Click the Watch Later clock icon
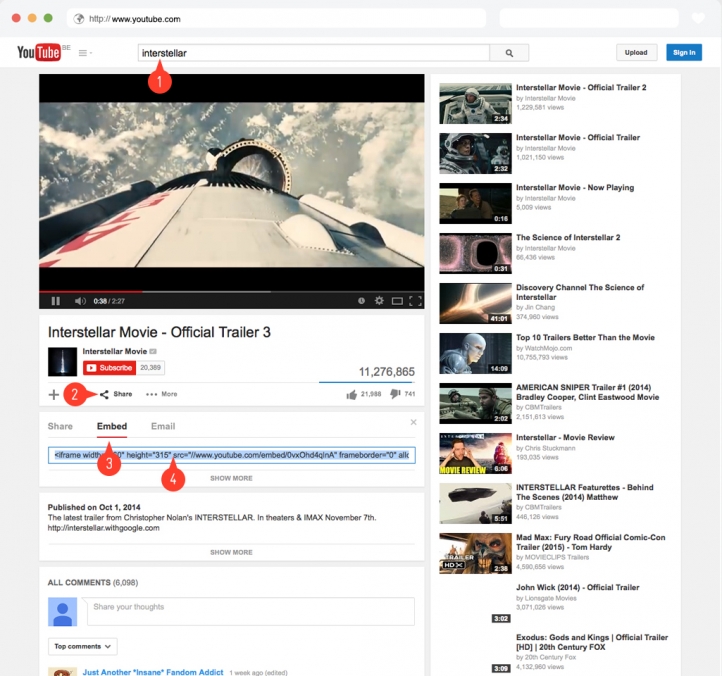This screenshot has height=676, width=722. 361,301
